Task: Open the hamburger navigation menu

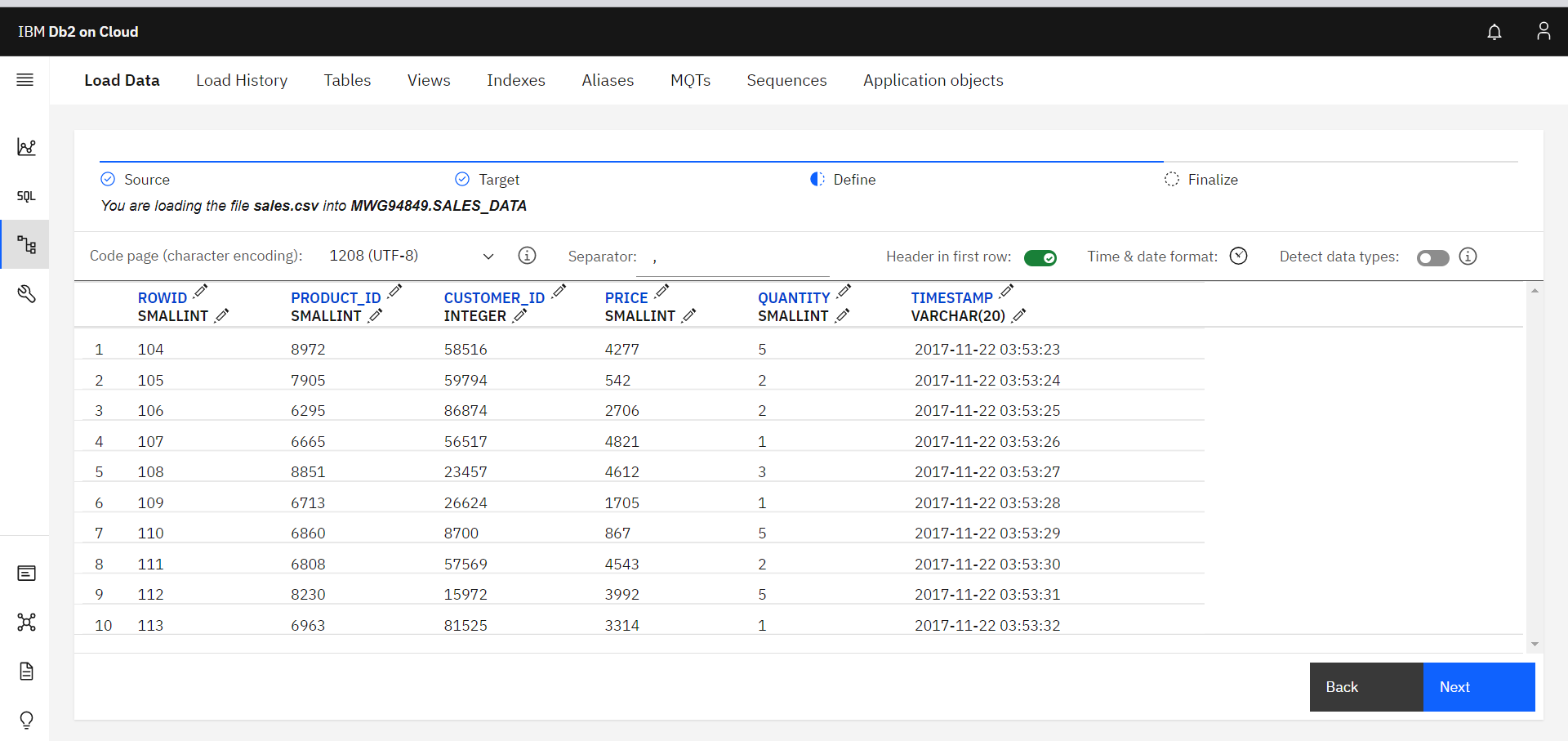Action: pos(25,79)
